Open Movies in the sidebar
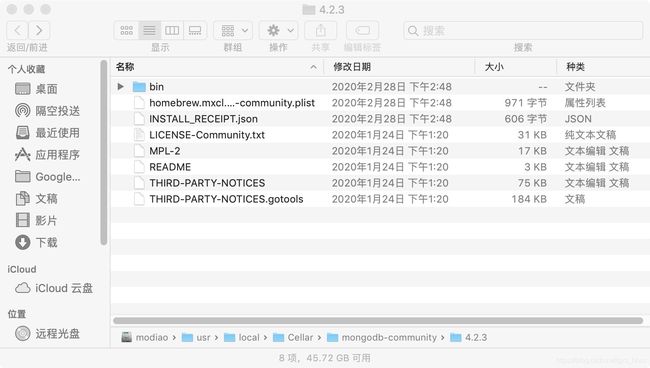Image resolution: width=650 pixels, height=368 pixels. 36,220
